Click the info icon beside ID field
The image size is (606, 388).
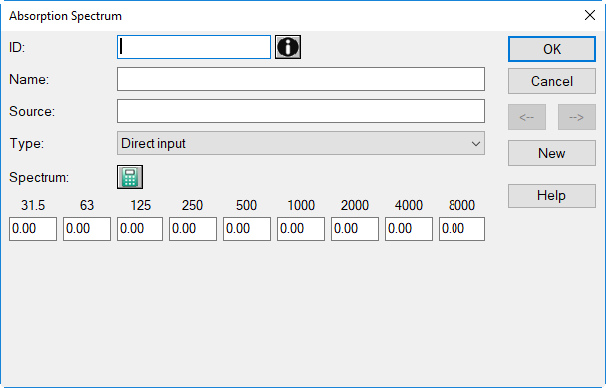[x=288, y=47]
